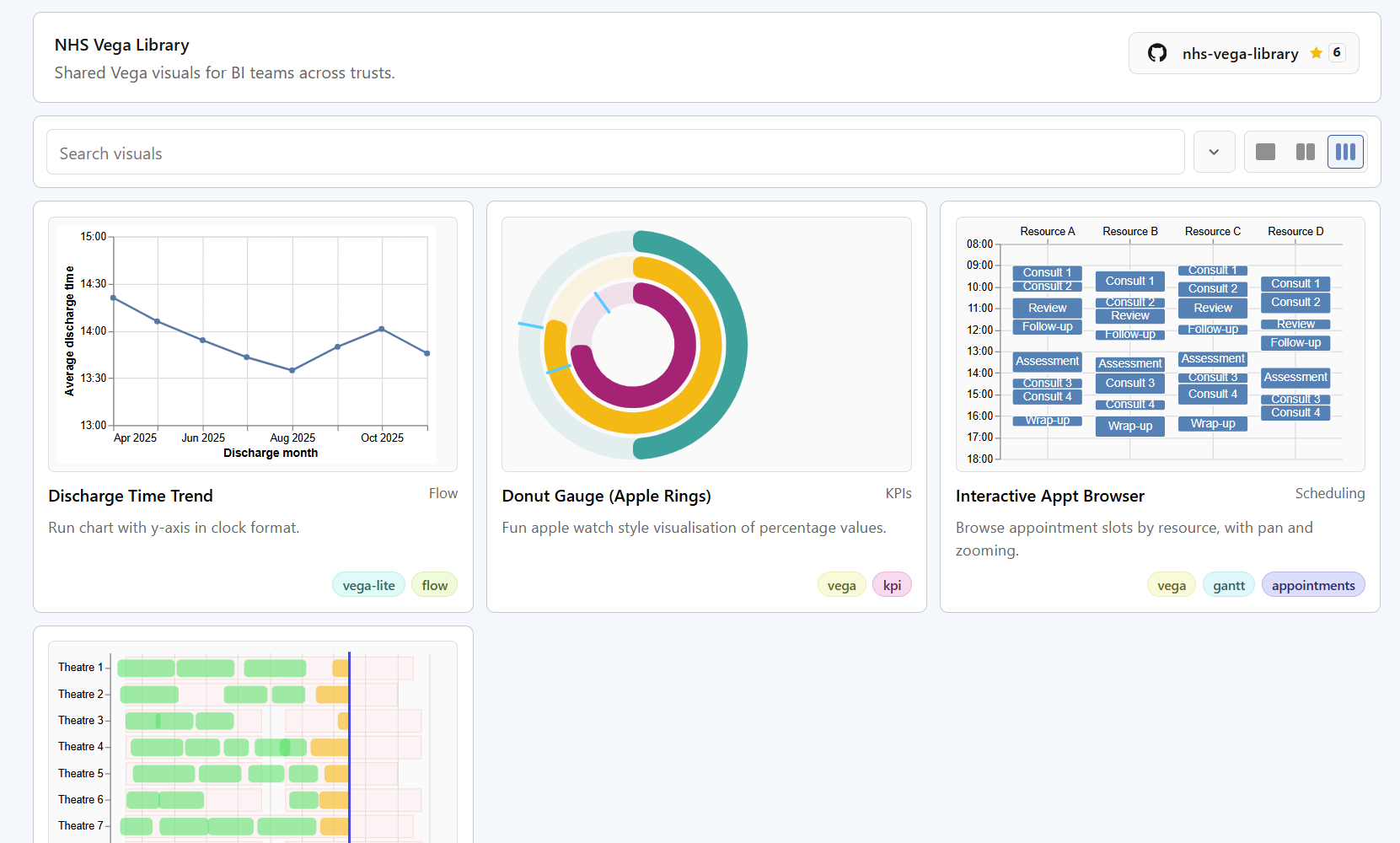Click the Resource D column header
The height and width of the screenshot is (843, 1400).
tap(1295, 231)
